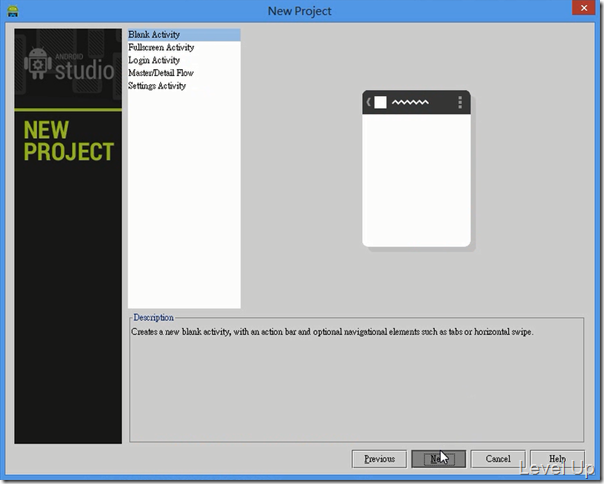Proceed with the Next button
604x484 pixels.
tap(439, 459)
